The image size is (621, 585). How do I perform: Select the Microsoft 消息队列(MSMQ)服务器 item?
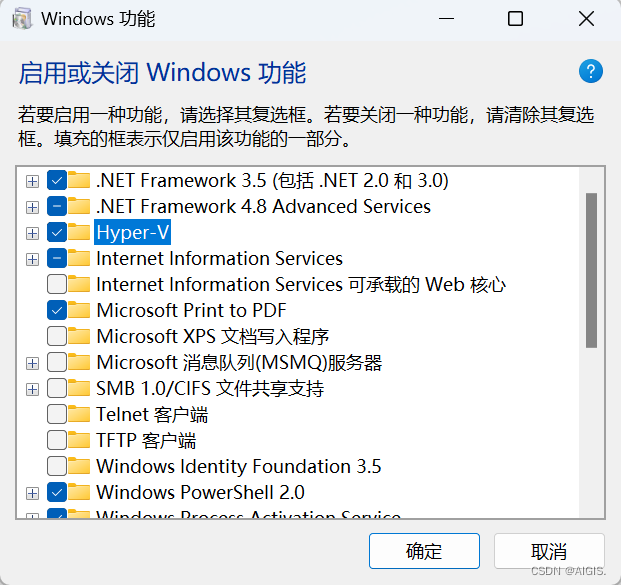pyautogui.click(x=239, y=362)
